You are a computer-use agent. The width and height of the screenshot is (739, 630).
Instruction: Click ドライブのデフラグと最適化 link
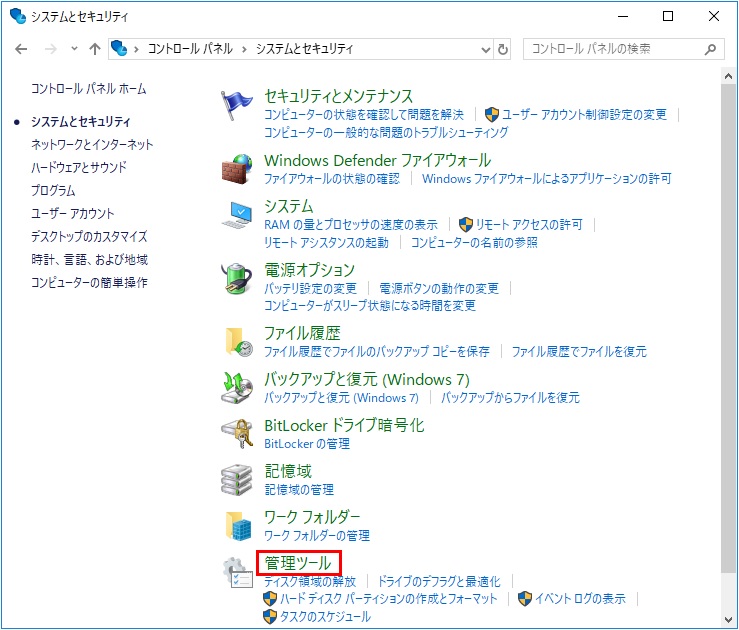click(439, 581)
